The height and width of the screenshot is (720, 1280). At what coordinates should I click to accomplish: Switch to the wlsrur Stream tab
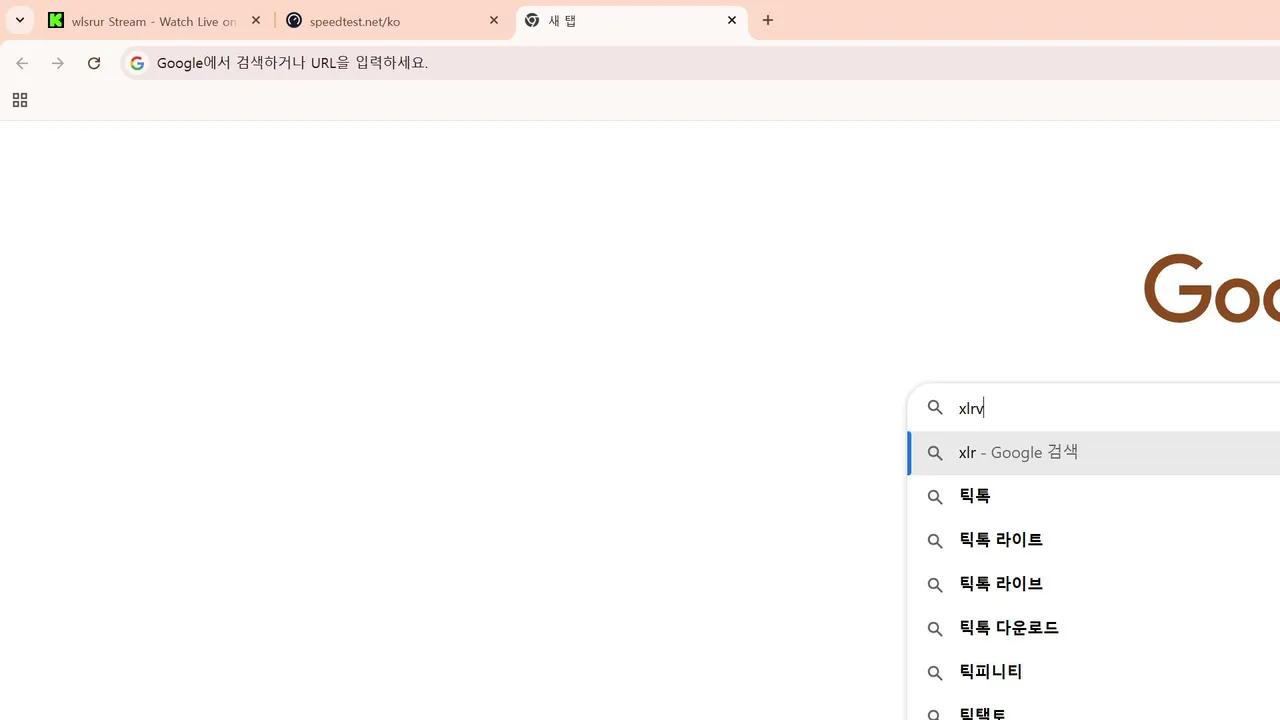tap(155, 21)
